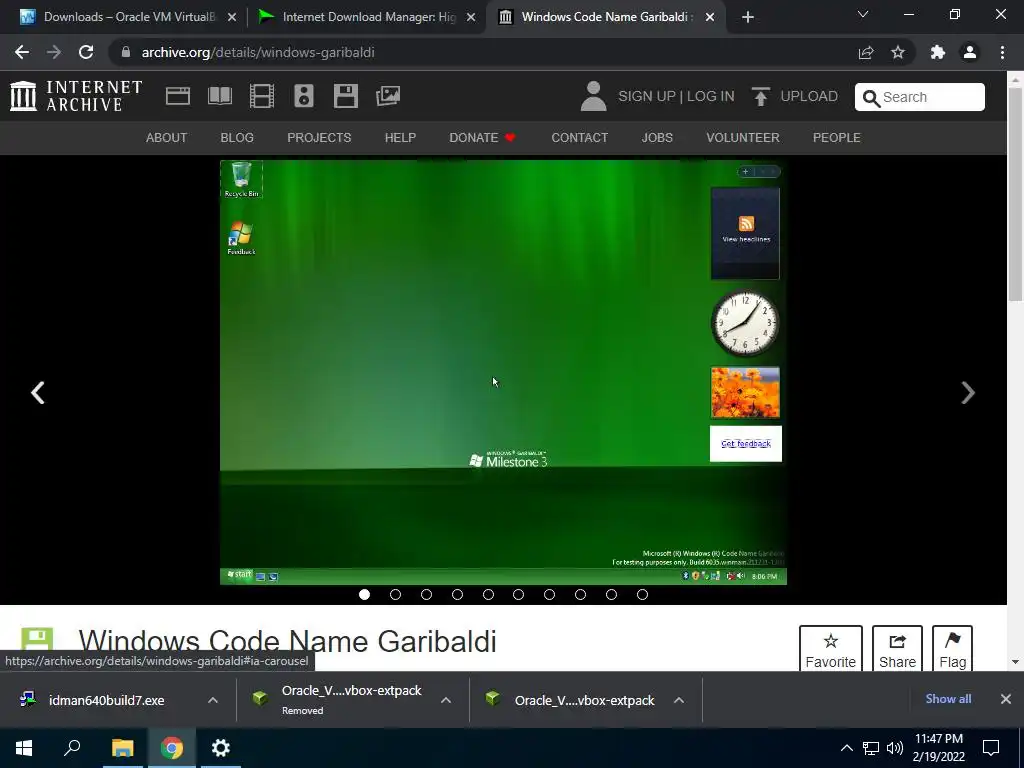Share this page via address bar icon
1024x768 pixels.
click(866, 52)
